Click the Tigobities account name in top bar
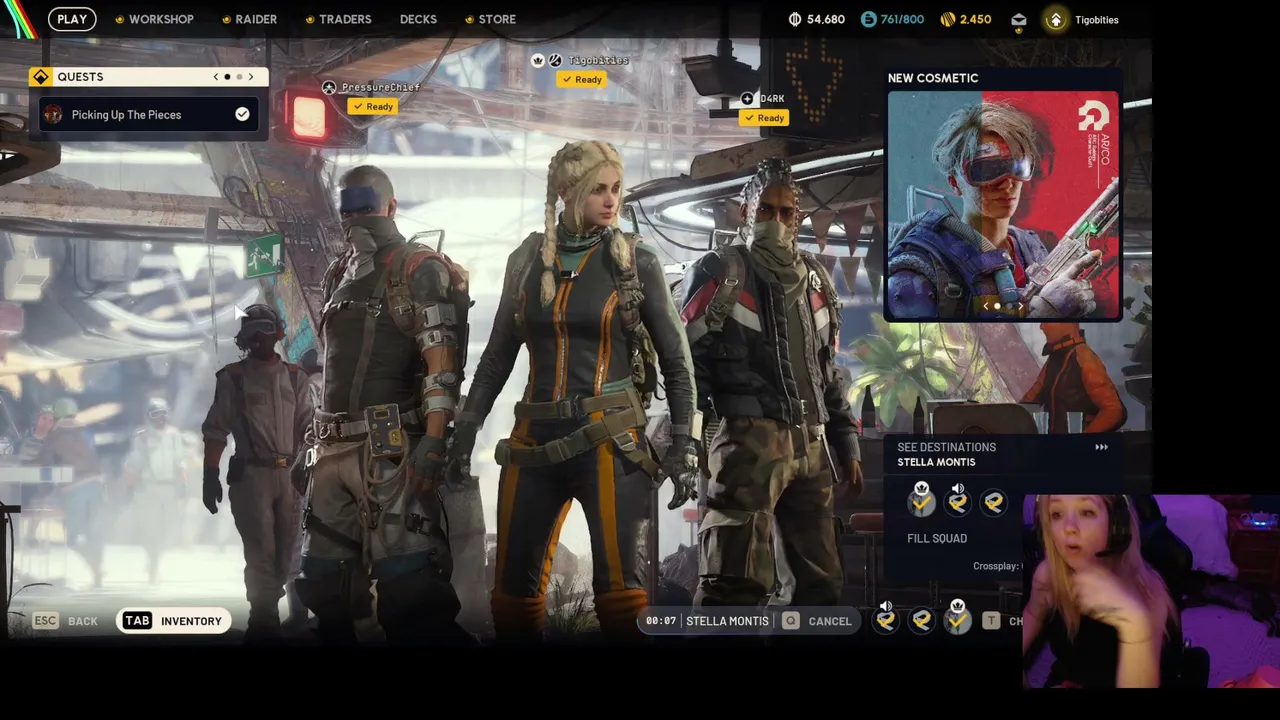The width and height of the screenshot is (1280, 720). (1097, 20)
